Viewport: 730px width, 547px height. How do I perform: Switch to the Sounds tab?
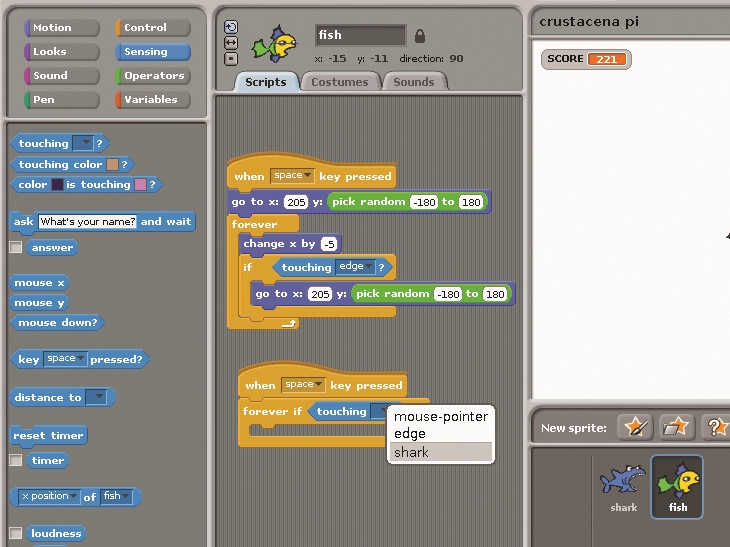click(x=414, y=82)
